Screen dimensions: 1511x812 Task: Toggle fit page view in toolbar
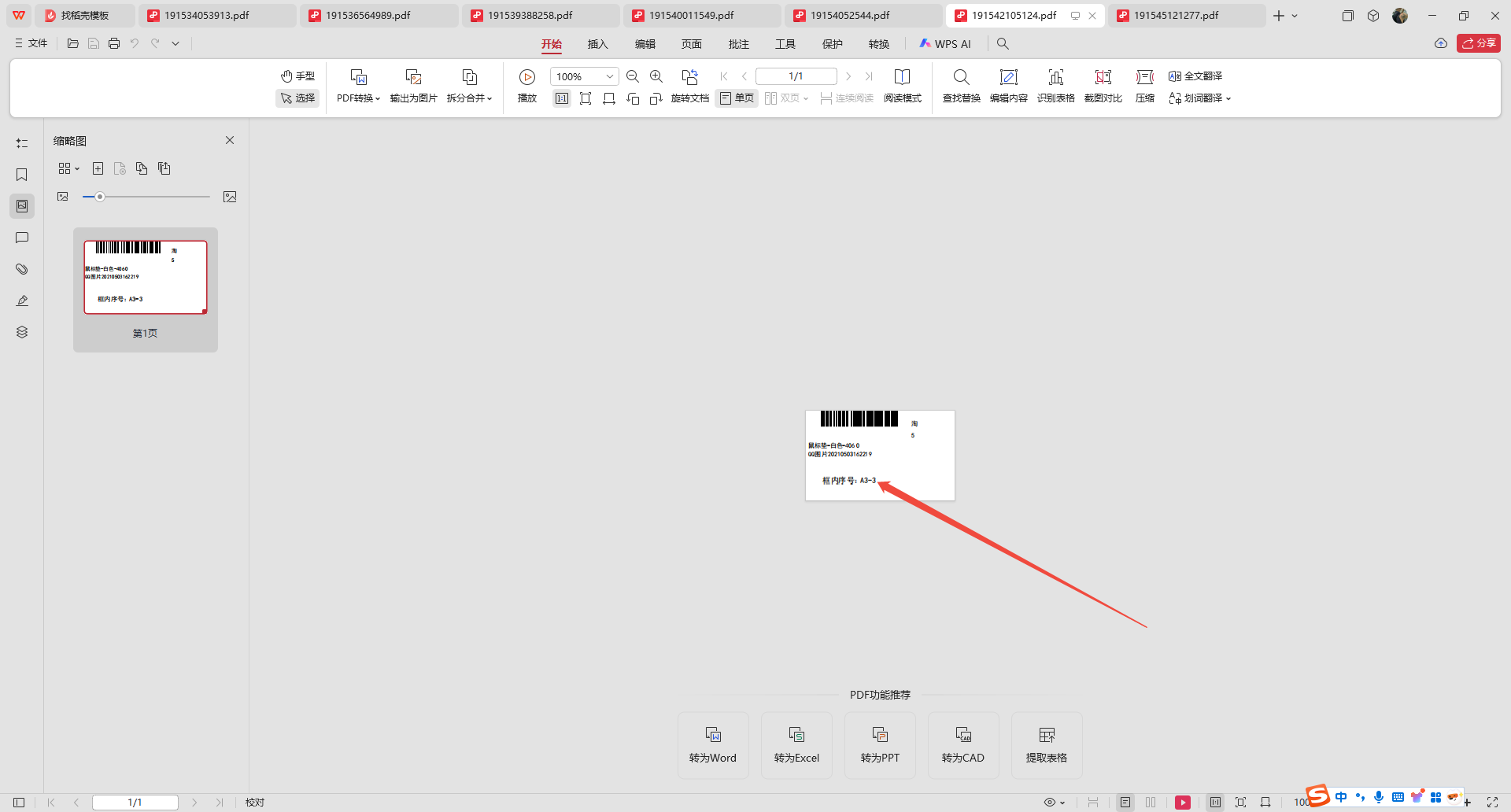[586, 98]
